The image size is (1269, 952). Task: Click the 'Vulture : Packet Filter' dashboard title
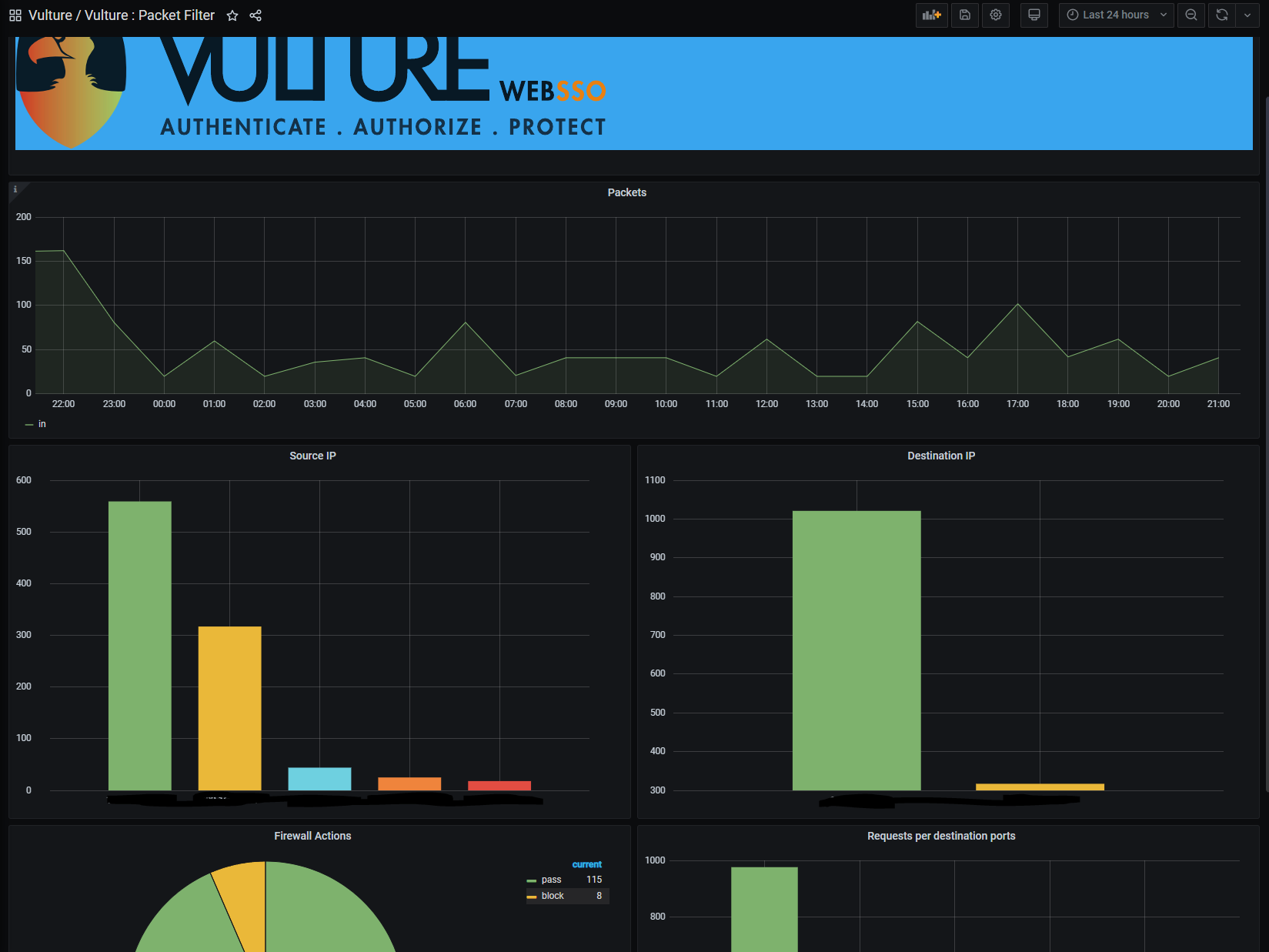[149, 15]
